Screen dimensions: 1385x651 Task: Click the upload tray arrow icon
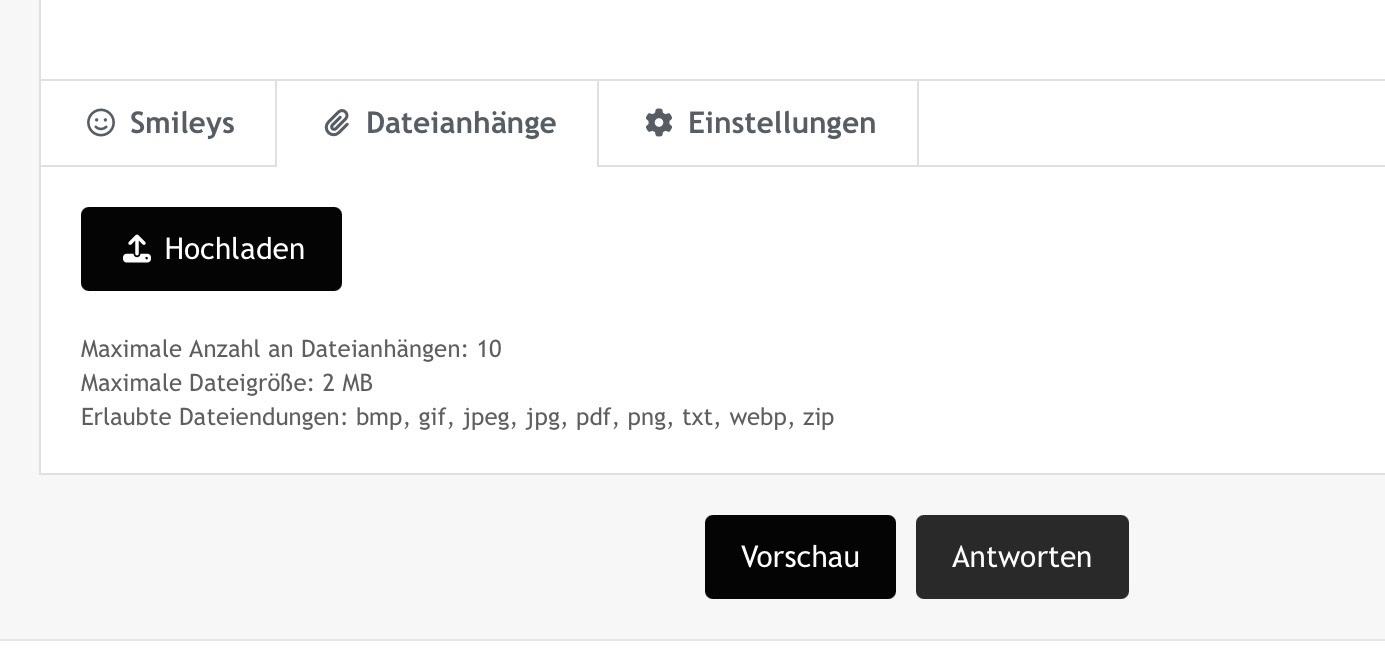136,249
